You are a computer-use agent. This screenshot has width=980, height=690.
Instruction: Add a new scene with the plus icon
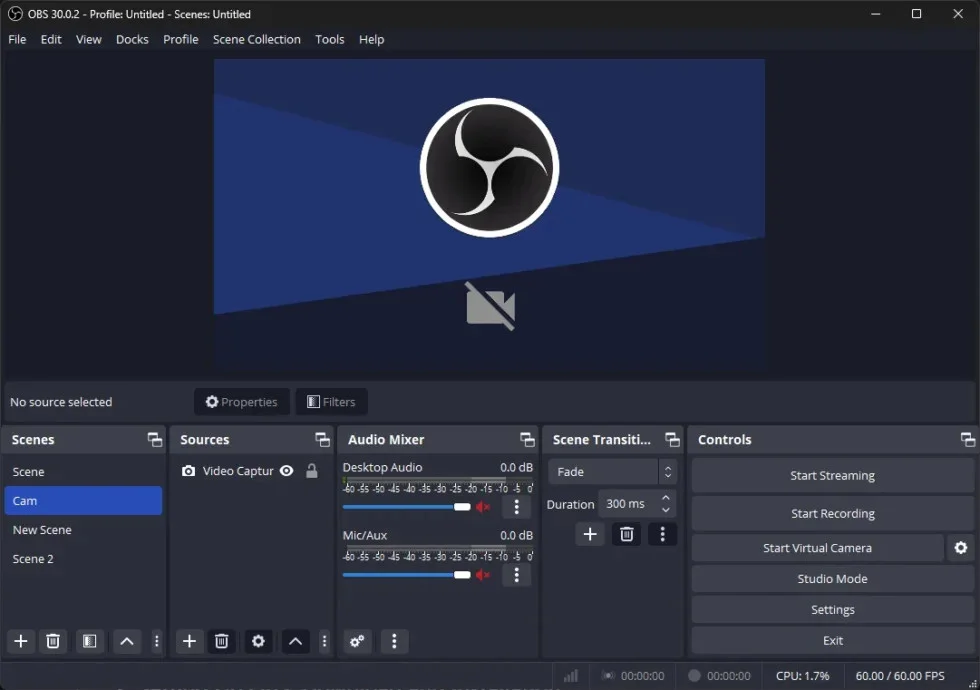tap(21, 641)
